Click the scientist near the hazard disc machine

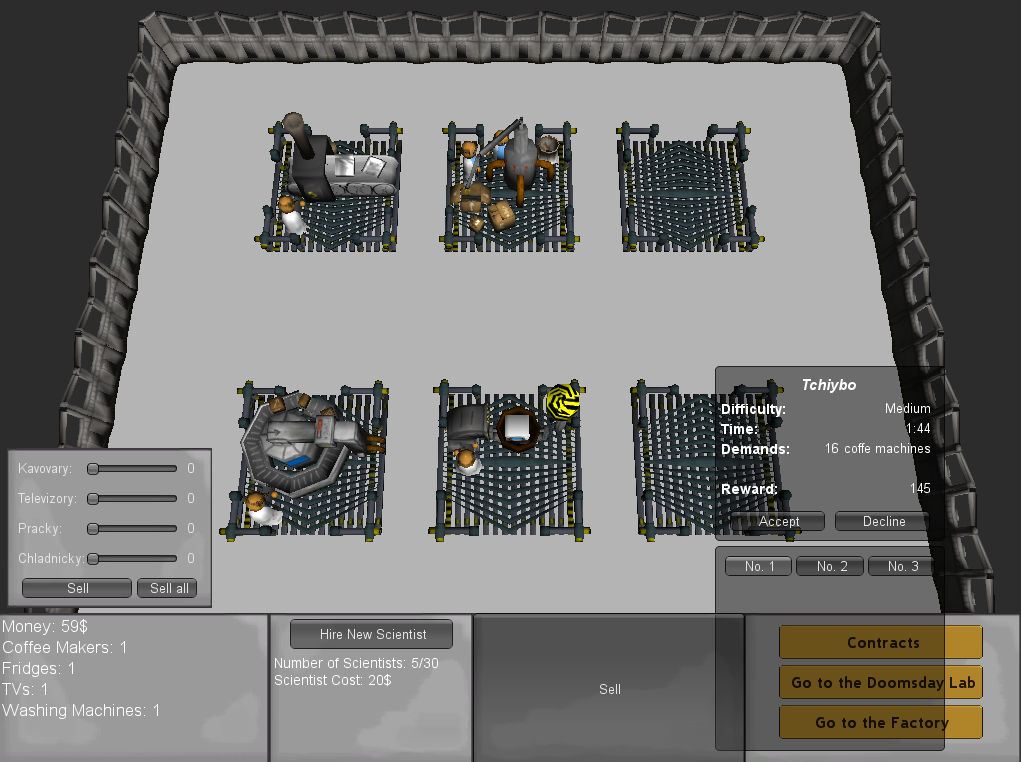click(468, 460)
